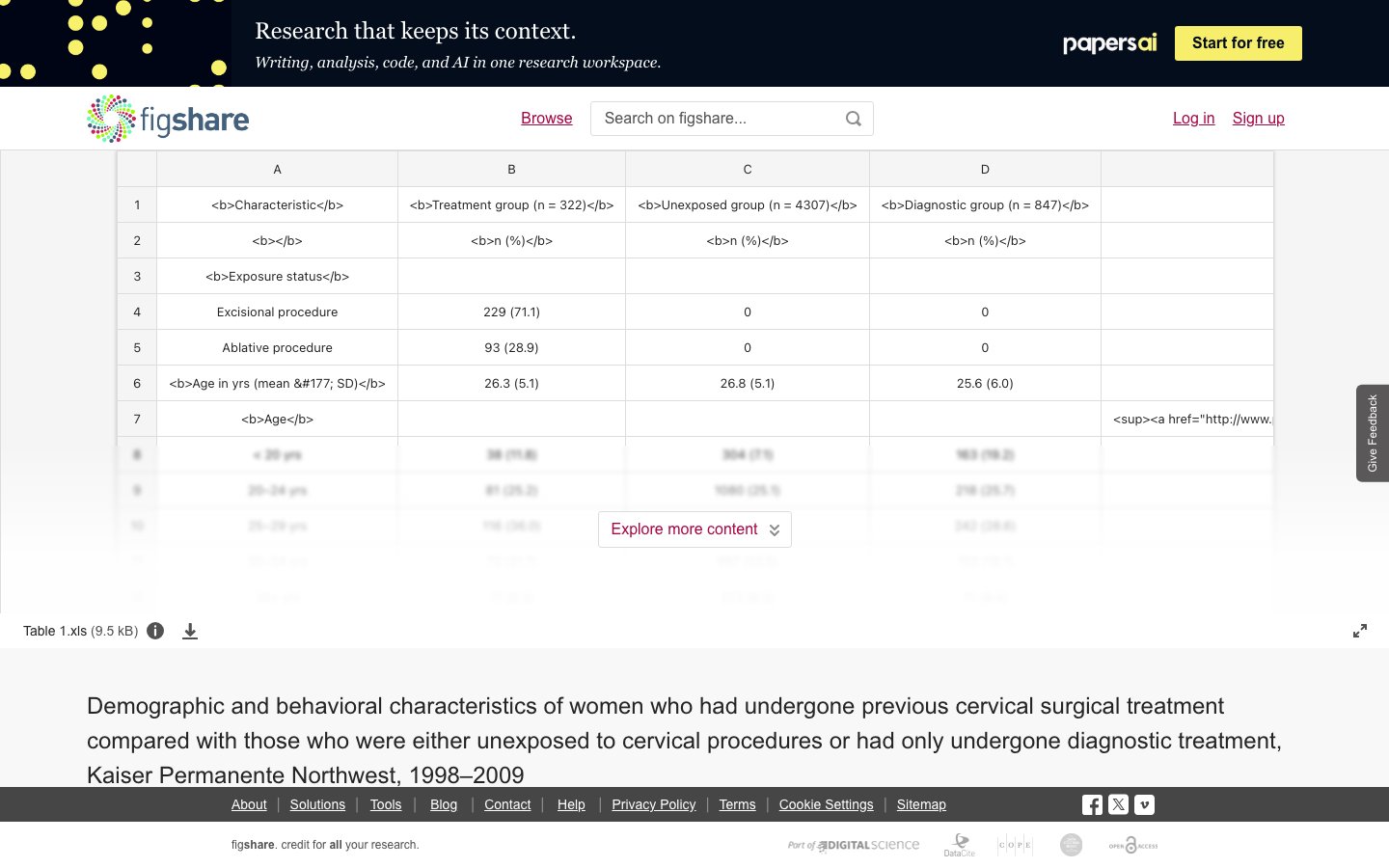Screen dimensions: 1389x868
Task: Open Cookie Settings
Action: tap(827, 804)
